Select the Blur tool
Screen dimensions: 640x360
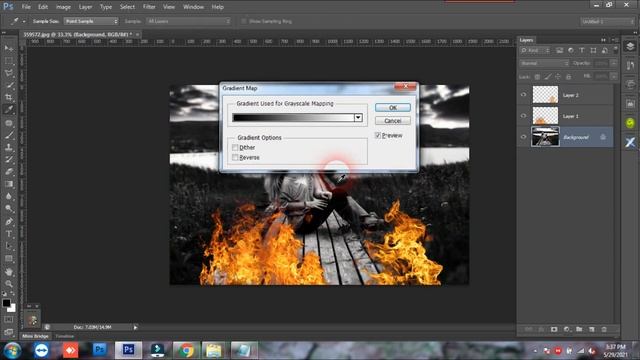(x=9, y=196)
